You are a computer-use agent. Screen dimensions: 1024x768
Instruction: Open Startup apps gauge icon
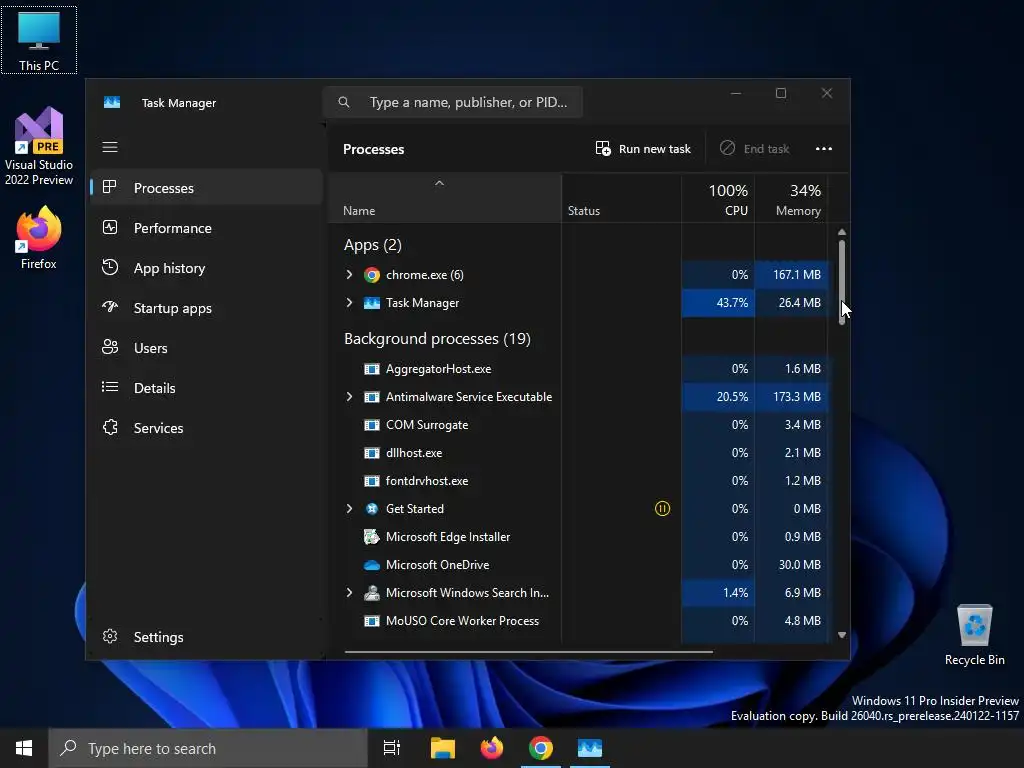(110, 307)
